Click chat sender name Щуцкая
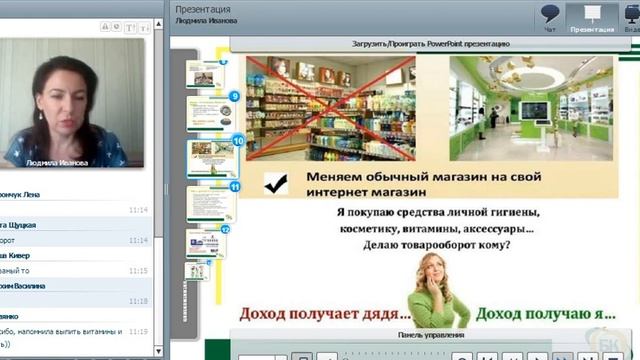640x360 pixels. pyautogui.click(x=22, y=225)
